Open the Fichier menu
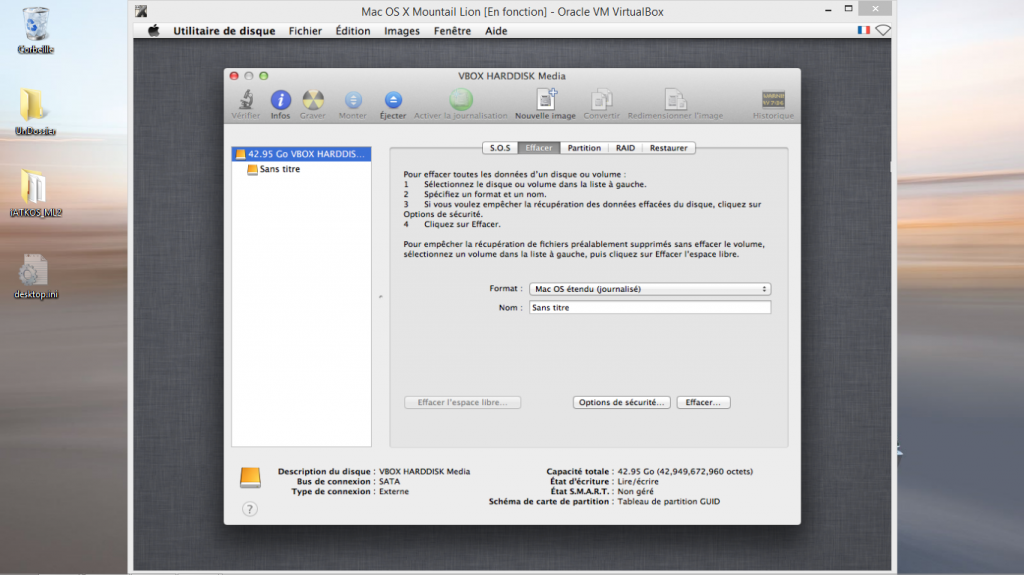Screen dimensions: 1024x575 [305, 31]
